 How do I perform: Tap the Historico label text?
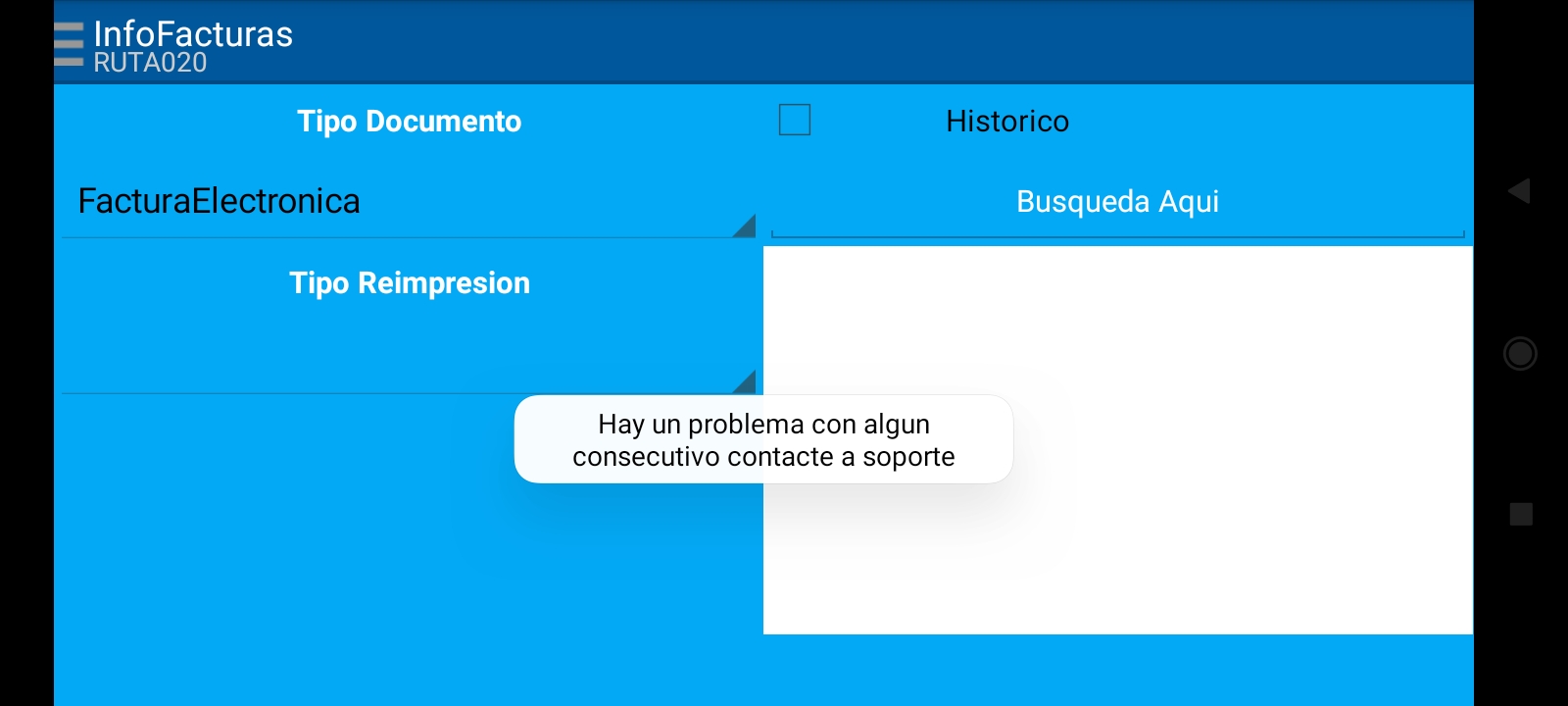(1006, 122)
